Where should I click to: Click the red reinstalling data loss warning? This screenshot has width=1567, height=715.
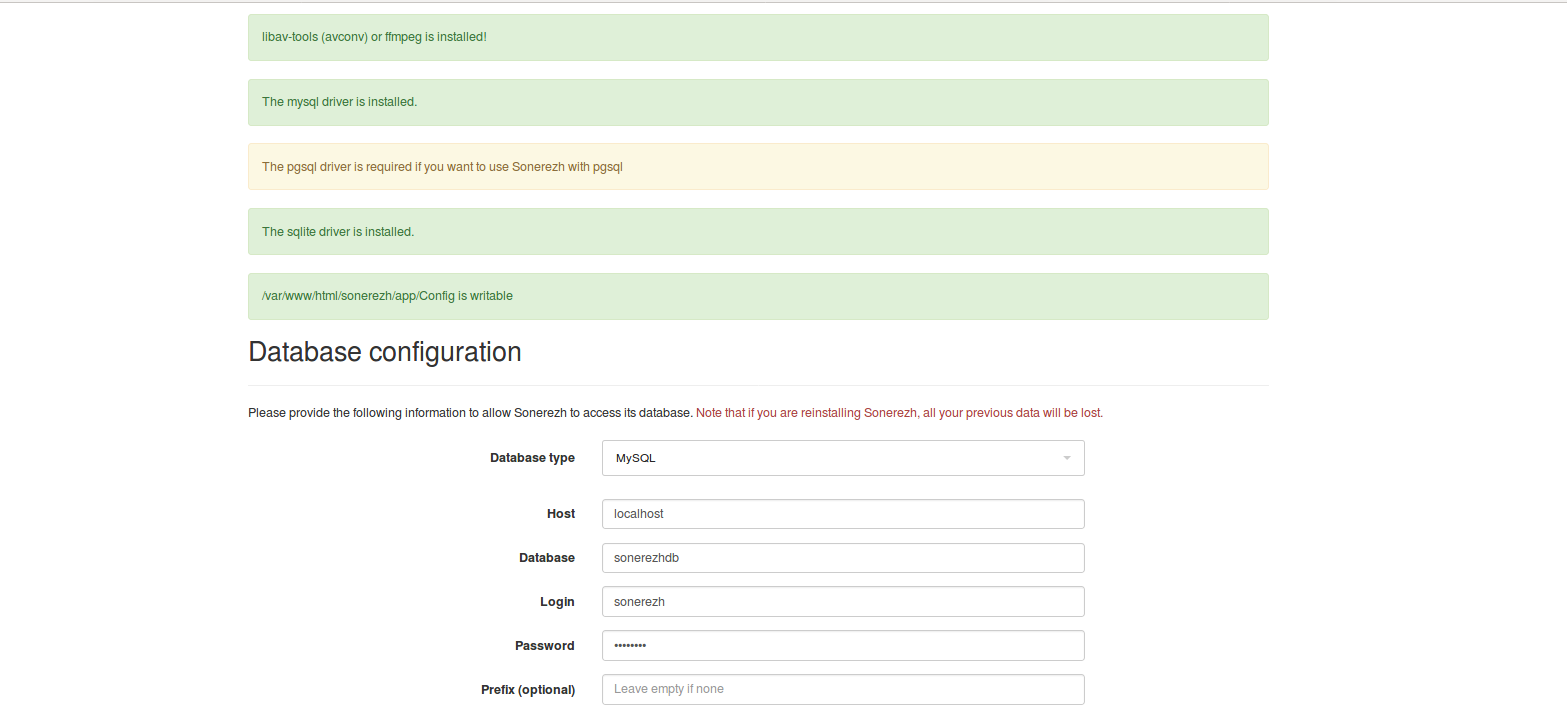tap(899, 413)
